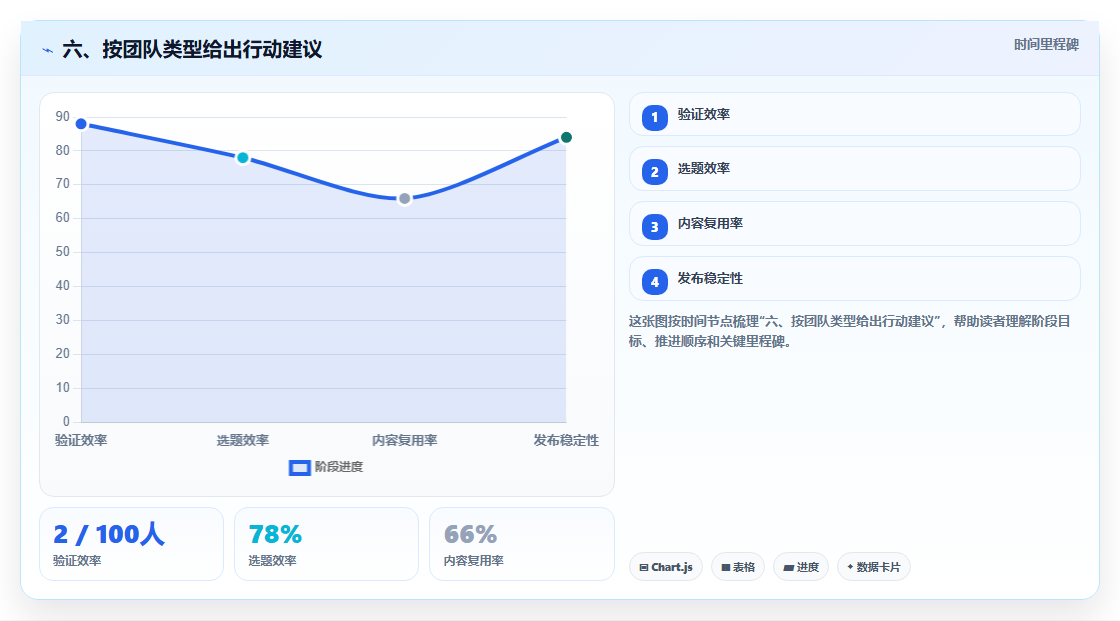The height and width of the screenshot is (621, 1120).
Task: Select the 内容复用率 milestone row
Action: click(854, 224)
